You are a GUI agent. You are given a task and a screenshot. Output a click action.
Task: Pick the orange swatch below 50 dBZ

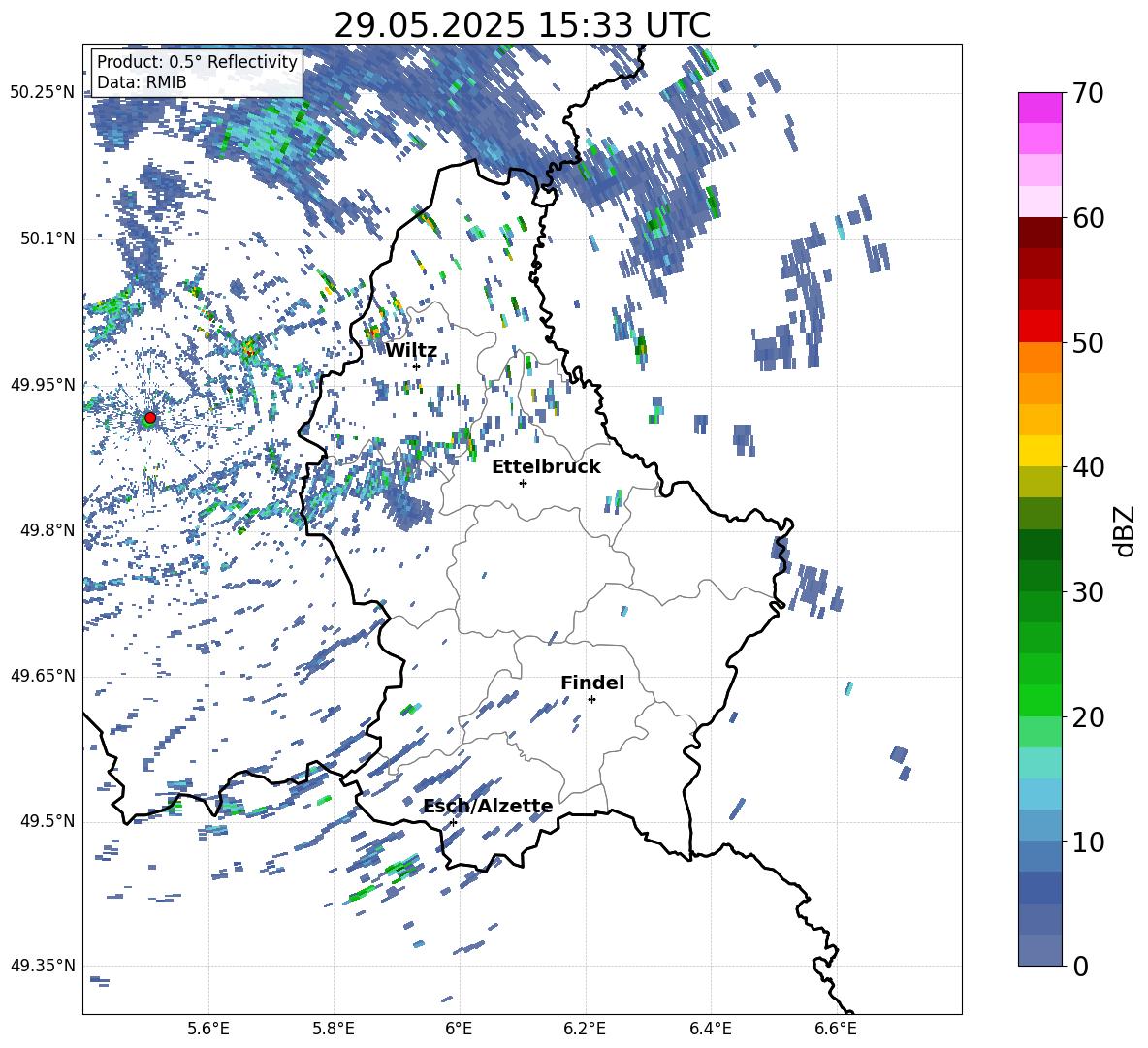(x=1039, y=358)
